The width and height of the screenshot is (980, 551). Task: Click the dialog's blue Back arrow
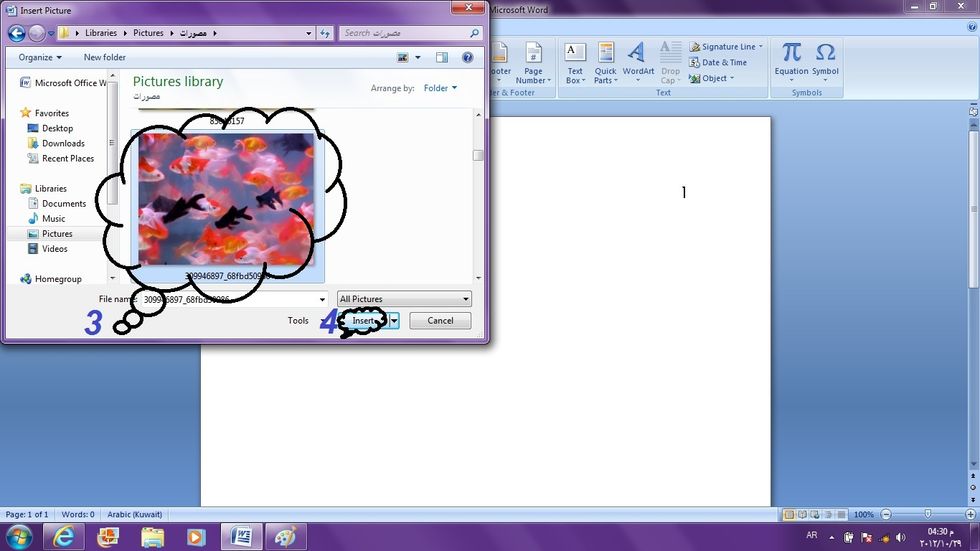tap(17, 33)
